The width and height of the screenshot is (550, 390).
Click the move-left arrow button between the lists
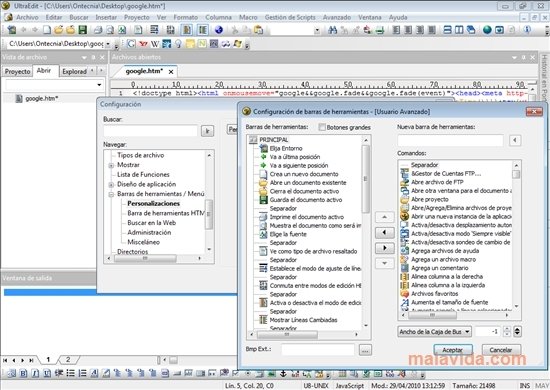click(x=384, y=232)
